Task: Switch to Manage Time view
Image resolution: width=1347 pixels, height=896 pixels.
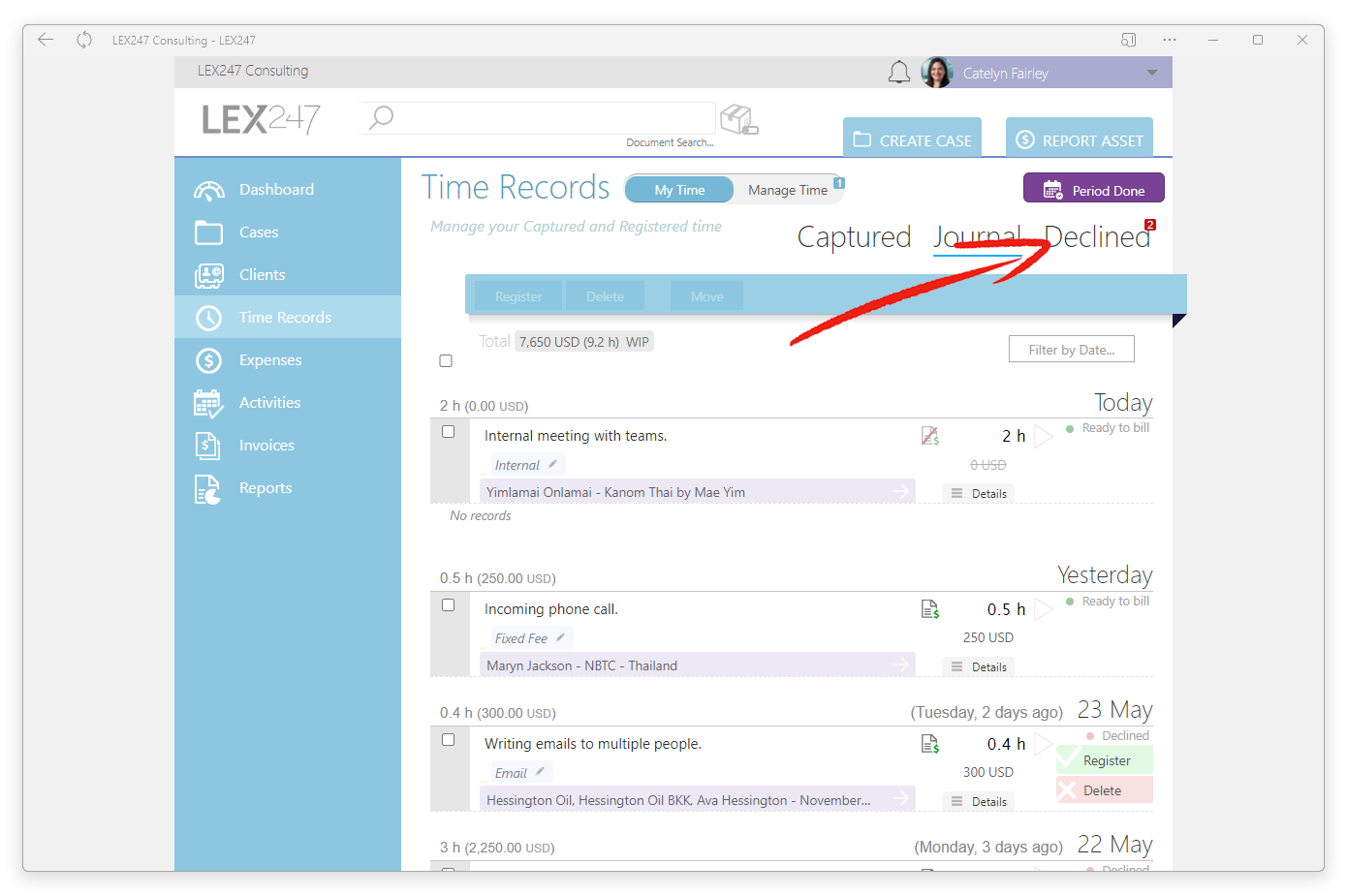Action: pos(788,190)
